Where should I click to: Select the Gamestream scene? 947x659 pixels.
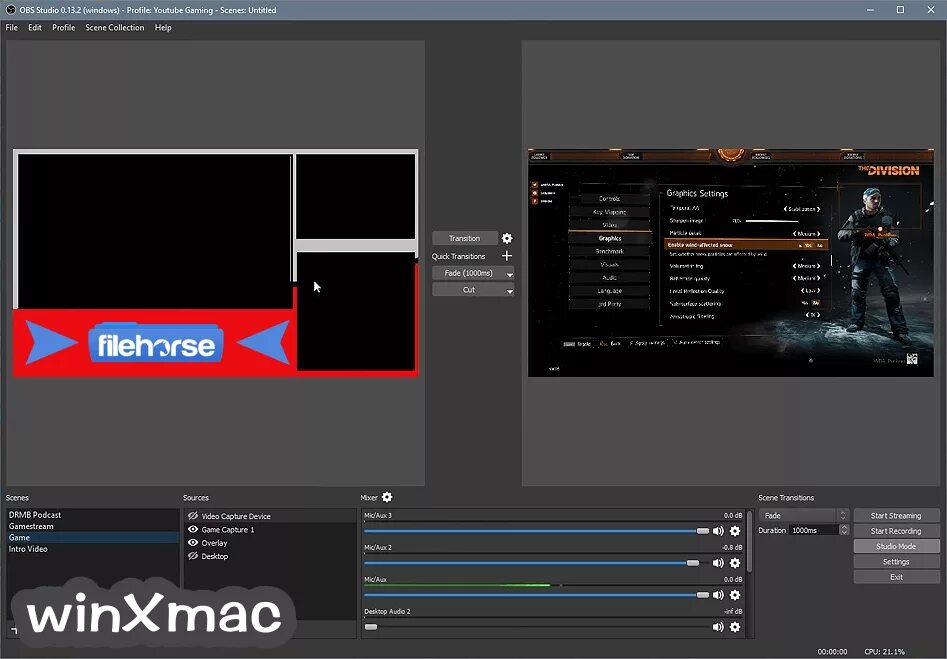(93, 526)
